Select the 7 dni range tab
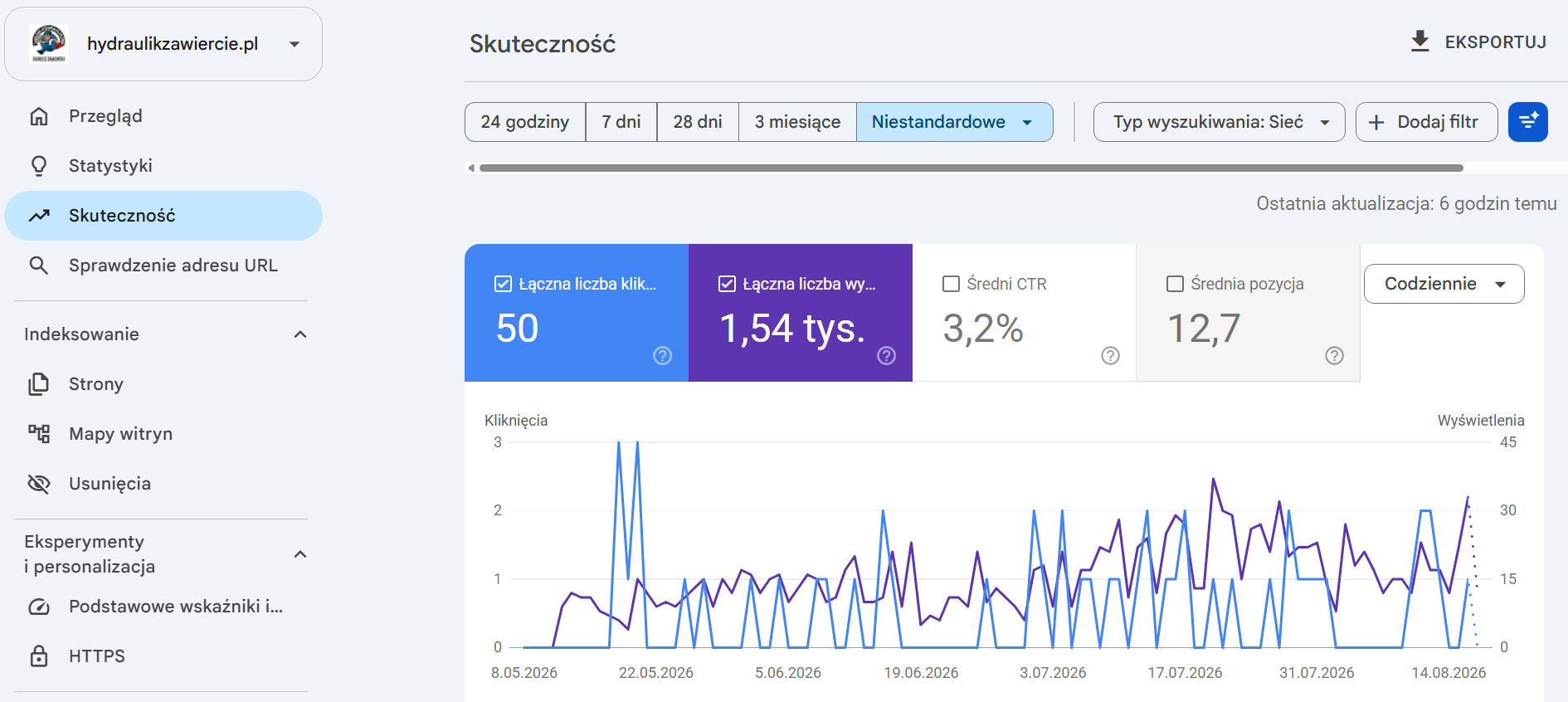Screen dimensions: 1568x702 [621, 122]
